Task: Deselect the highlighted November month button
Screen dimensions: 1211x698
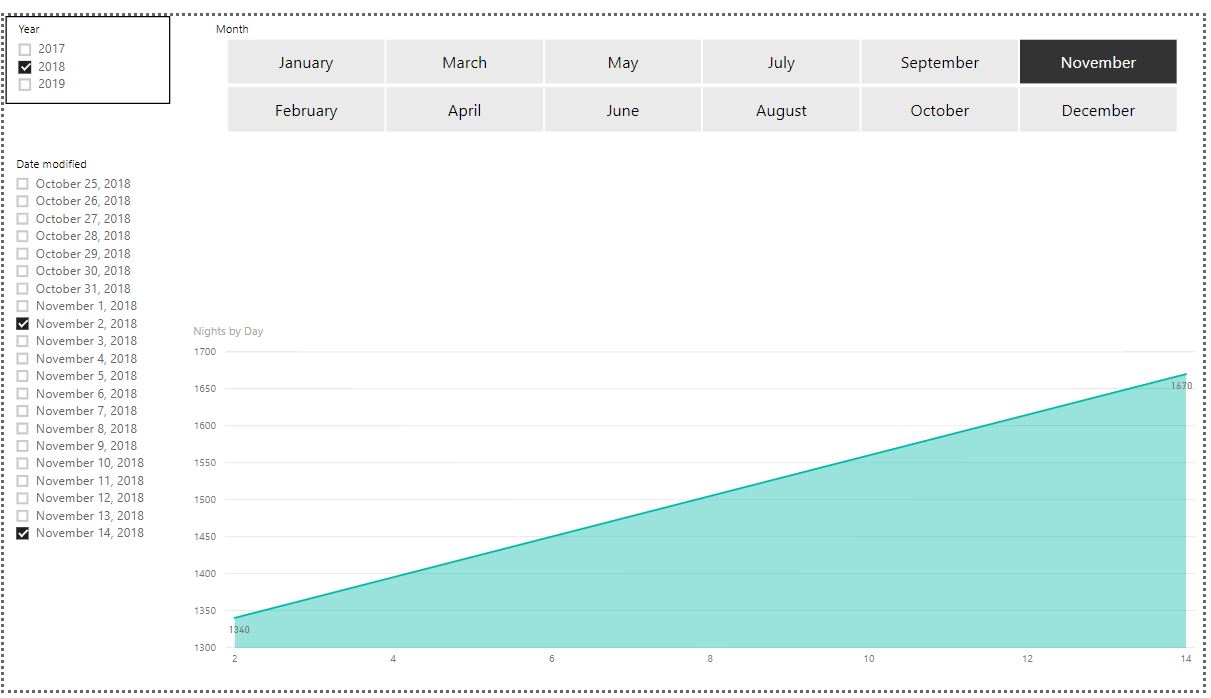Action: coord(1098,62)
